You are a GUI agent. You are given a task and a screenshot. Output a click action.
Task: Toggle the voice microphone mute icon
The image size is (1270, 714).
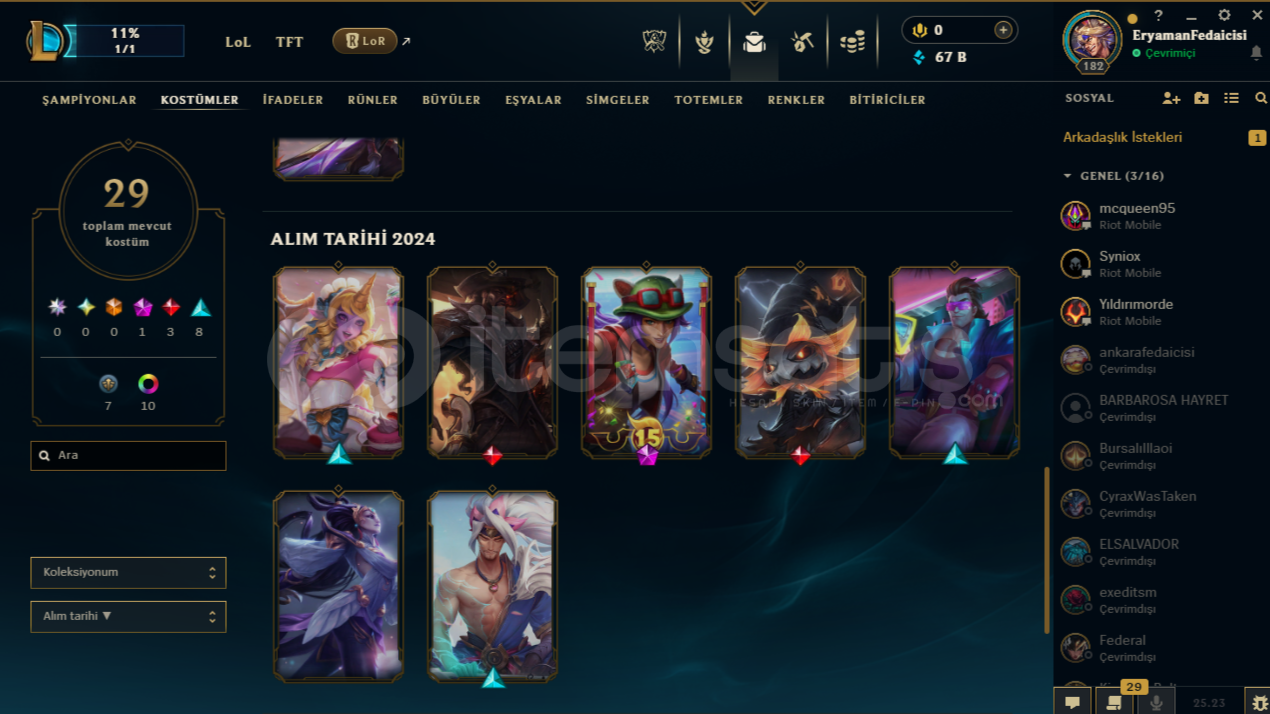(1156, 703)
